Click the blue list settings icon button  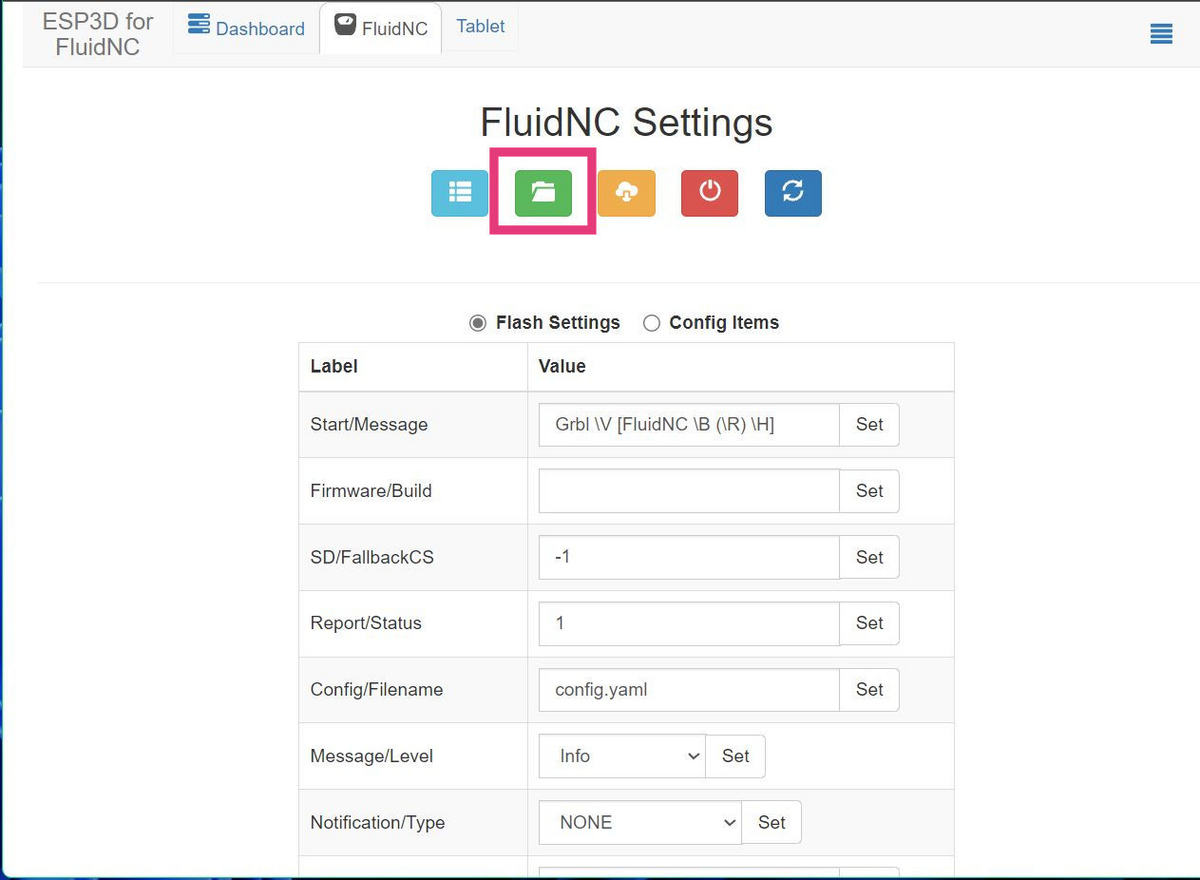460,193
